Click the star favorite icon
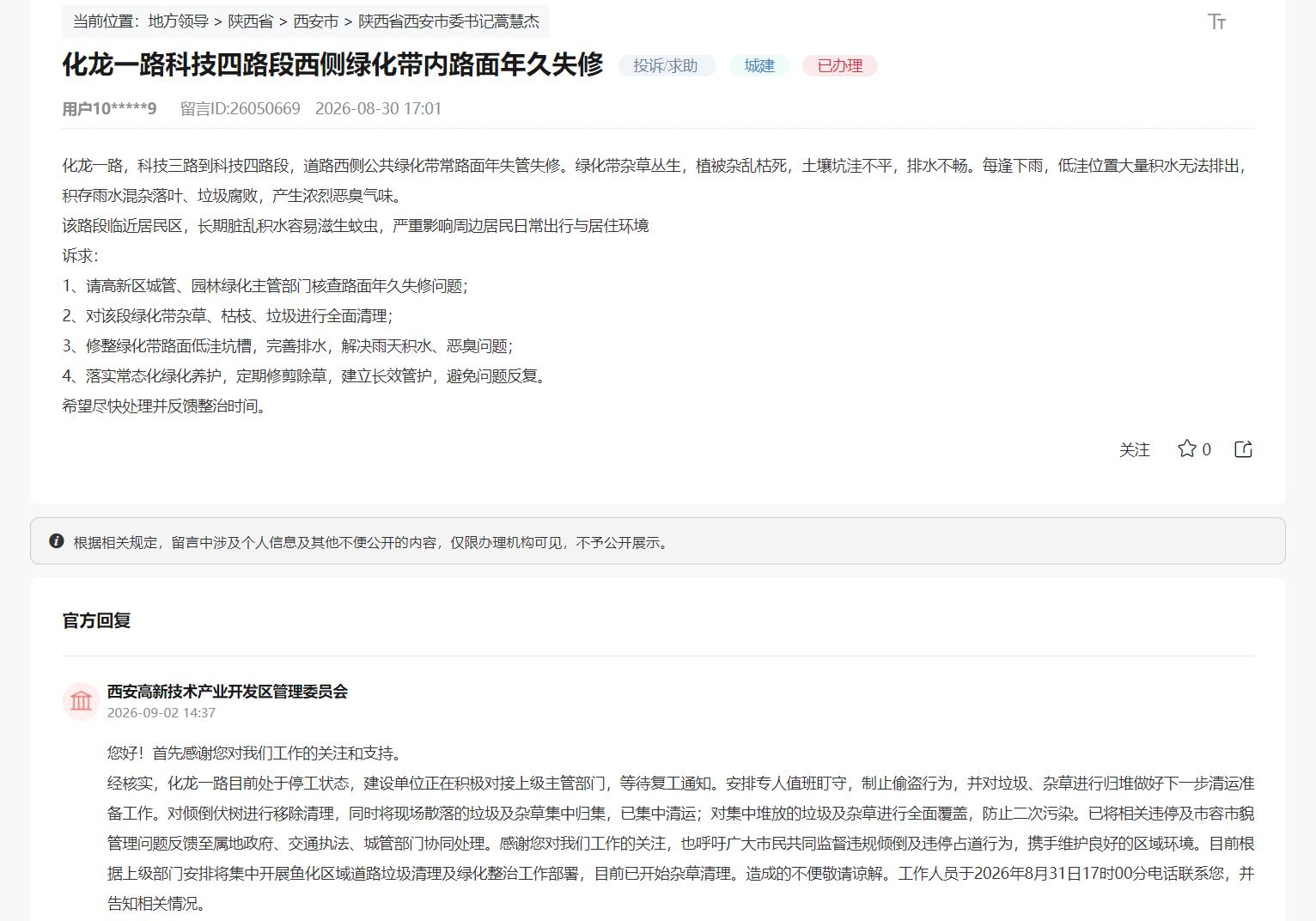The image size is (1316, 921). coord(1186,448)
